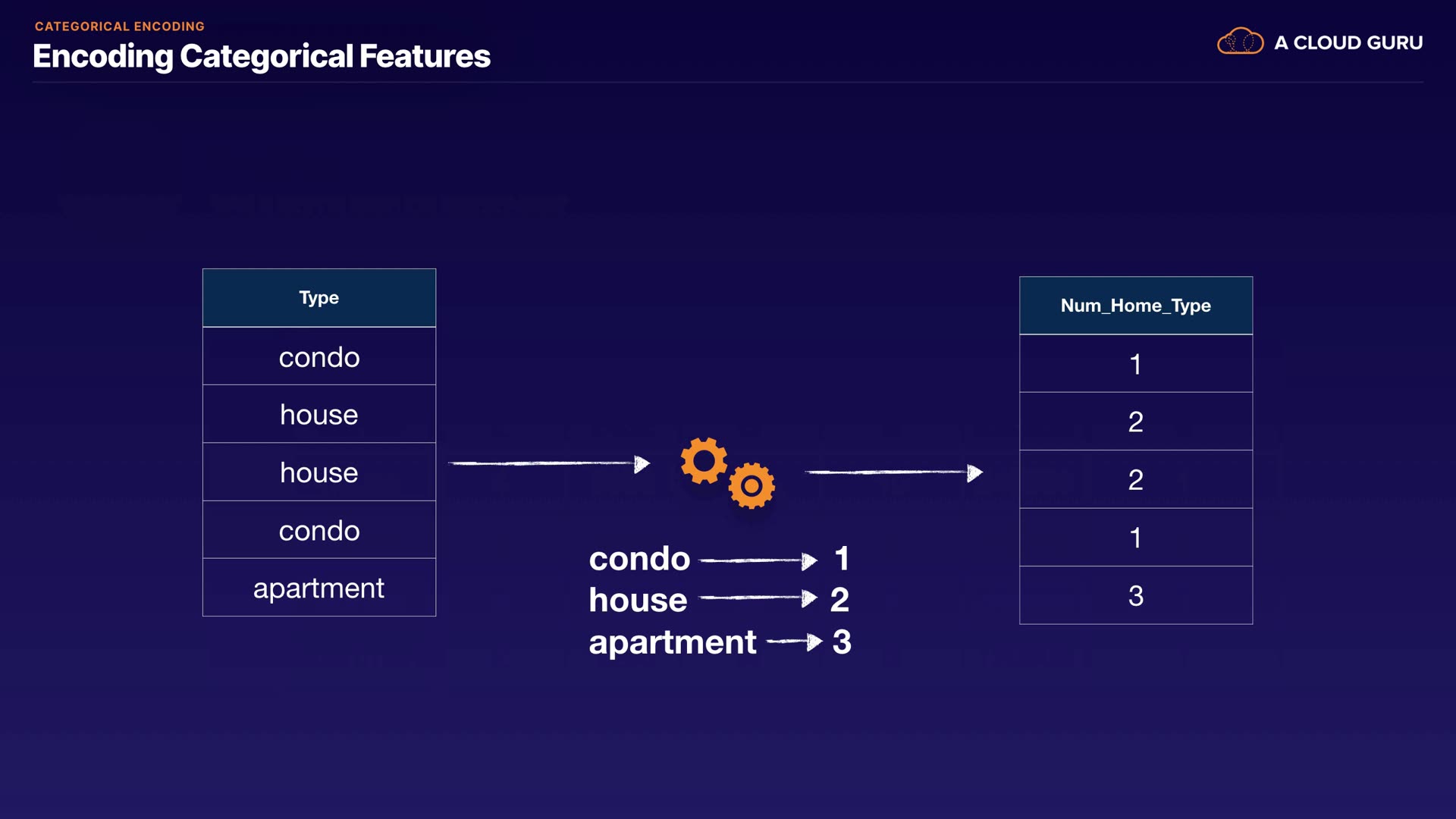Click the Encoding Categorical Features title
Image resolution: width=1456 pixels, height=819 pixels.
point(262,56)
